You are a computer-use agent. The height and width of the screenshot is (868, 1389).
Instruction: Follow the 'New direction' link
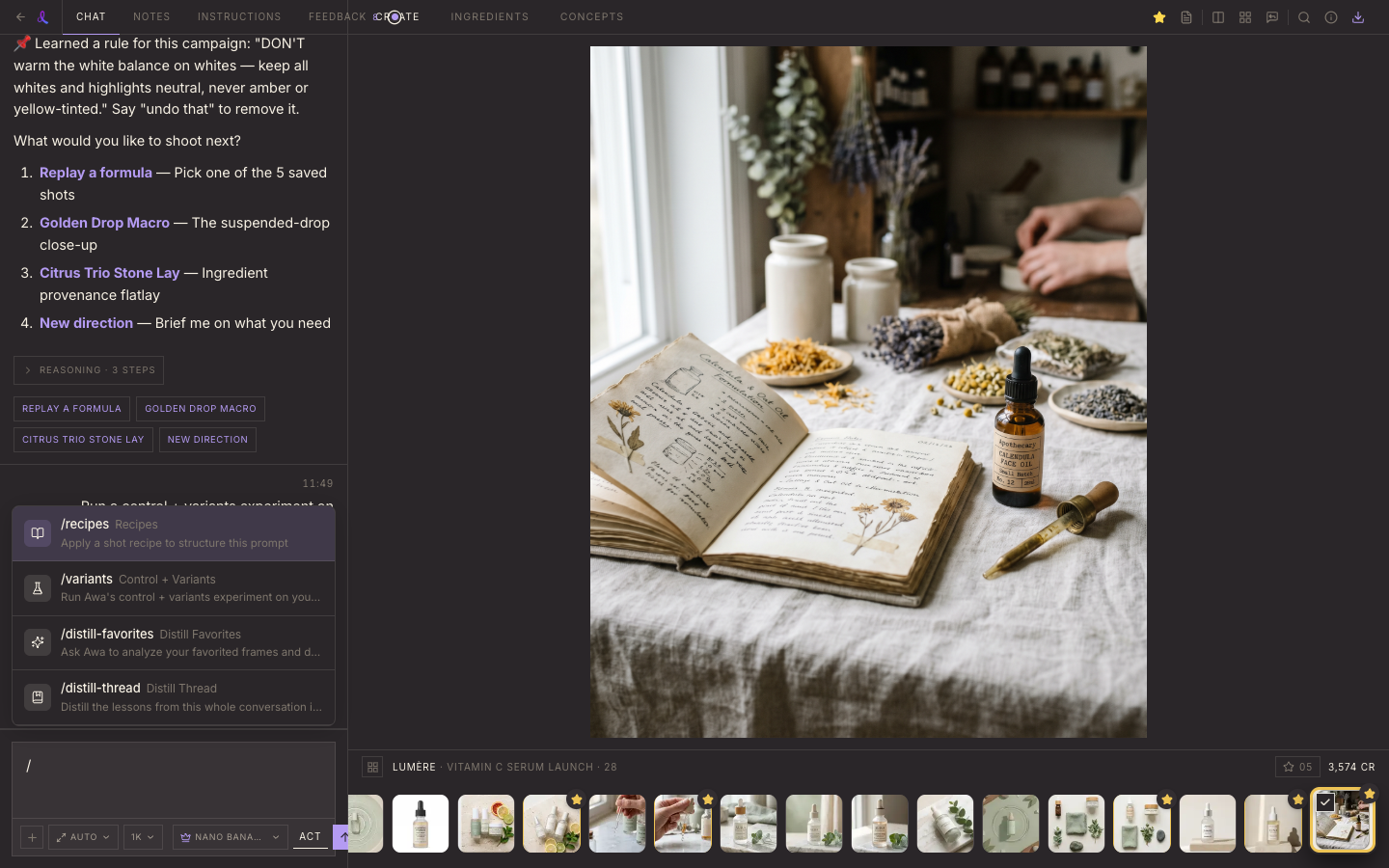point(86,323)
